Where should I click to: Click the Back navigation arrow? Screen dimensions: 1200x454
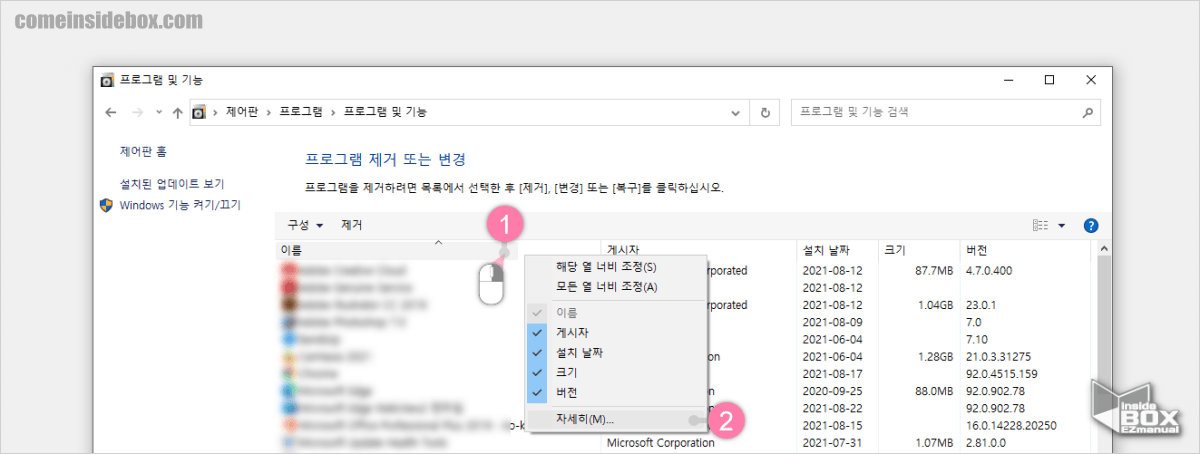pos(111,113)
